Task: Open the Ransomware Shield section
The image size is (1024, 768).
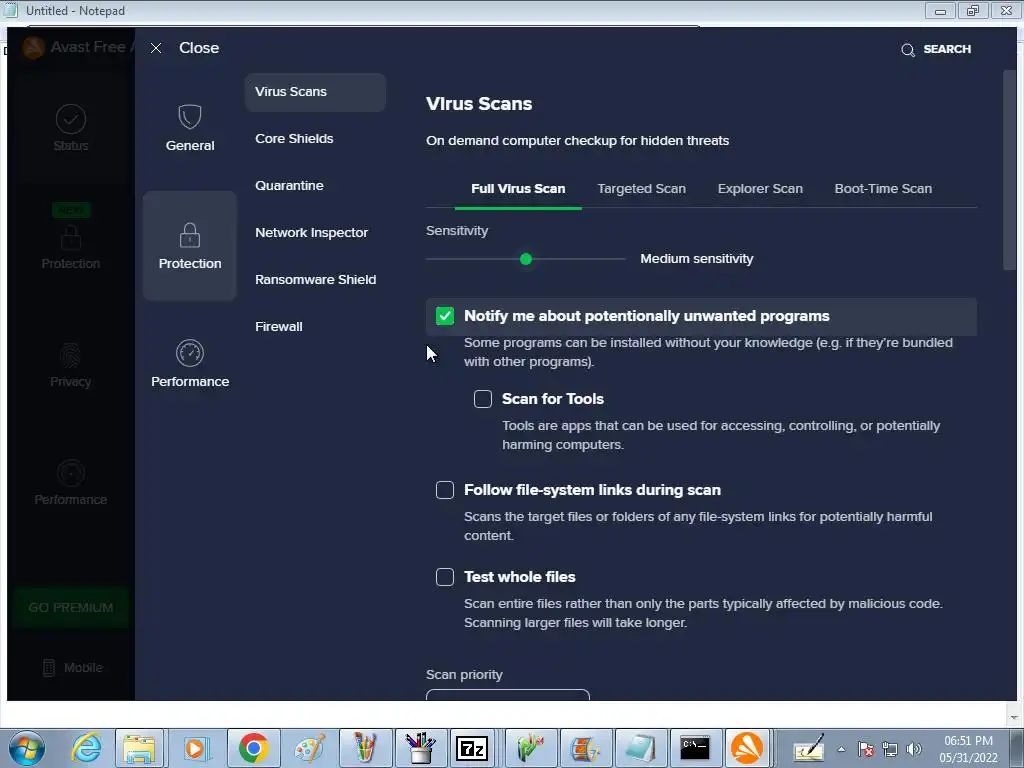Action: [x=315, y=280]
